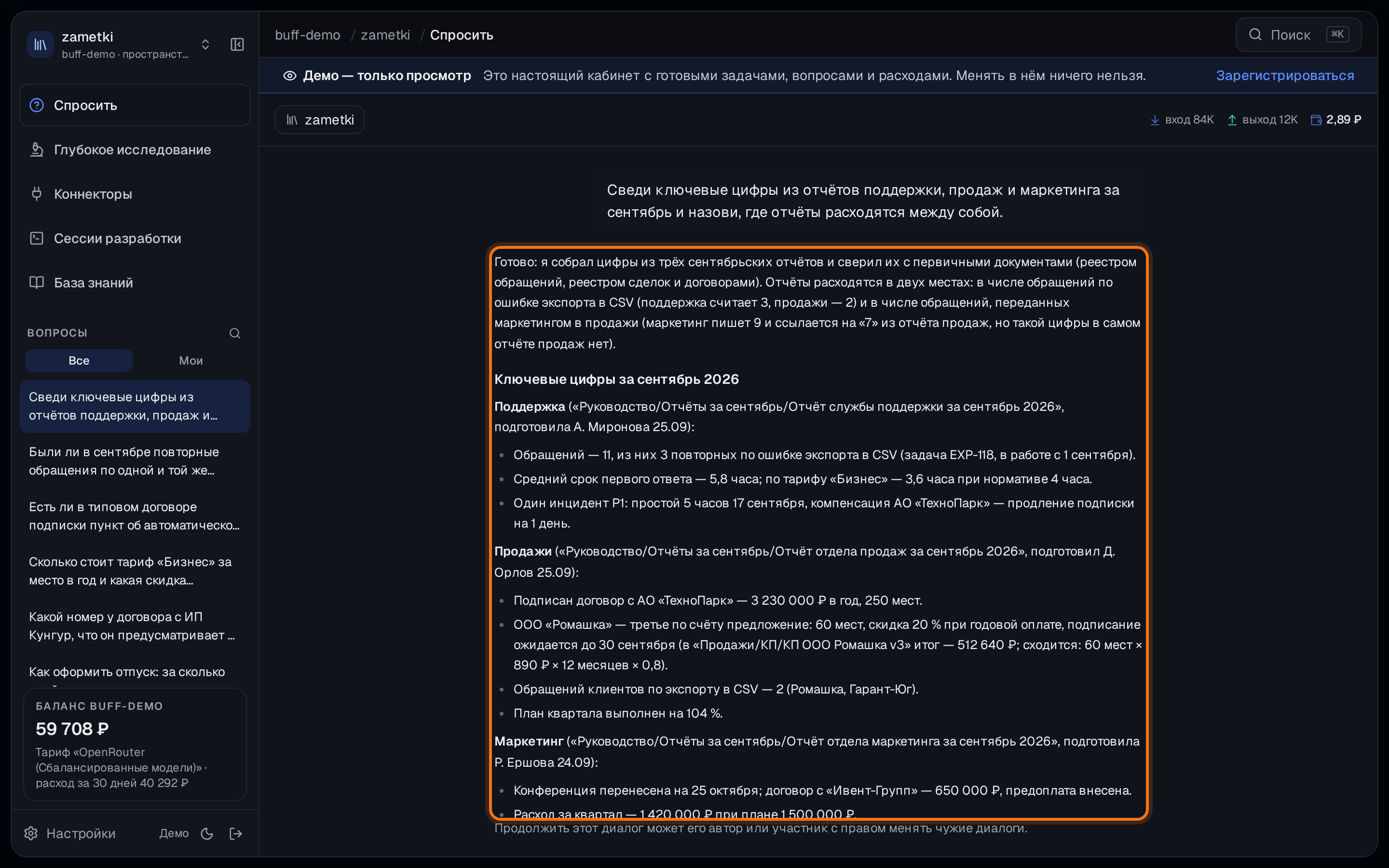Go to zametki breadcrumb
The width and height of the screenshot is (1389, 868).
pos(385,35)
